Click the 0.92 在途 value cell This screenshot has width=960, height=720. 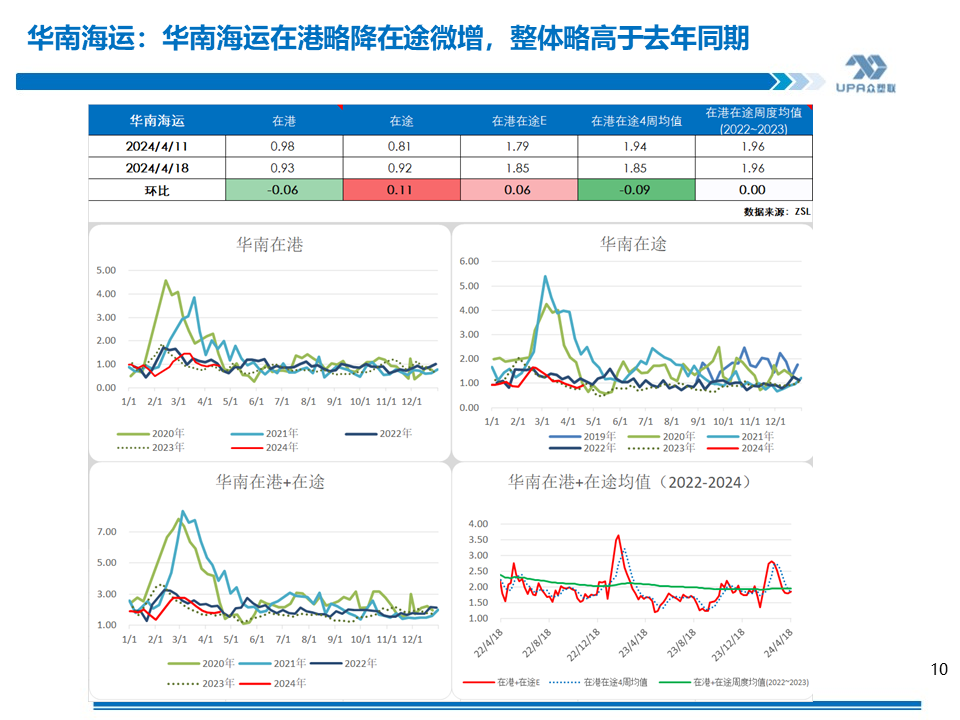pos(400,168)
